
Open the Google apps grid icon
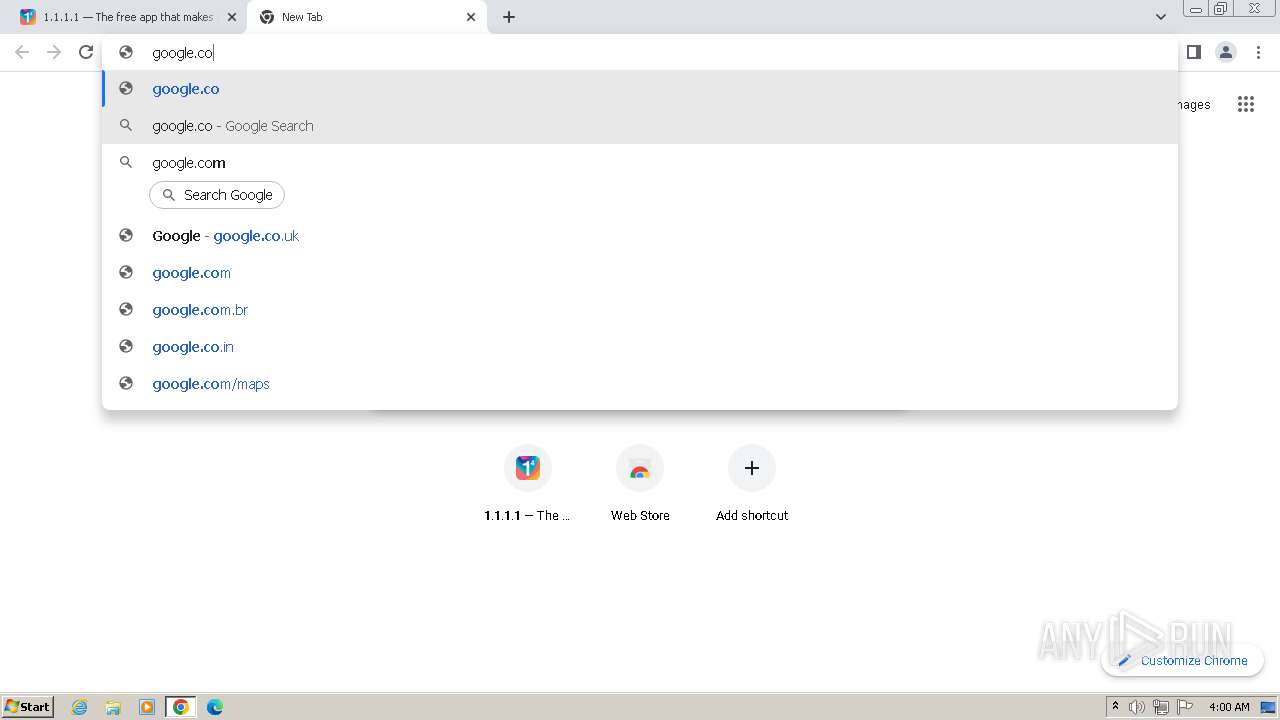click(1245, 104)
